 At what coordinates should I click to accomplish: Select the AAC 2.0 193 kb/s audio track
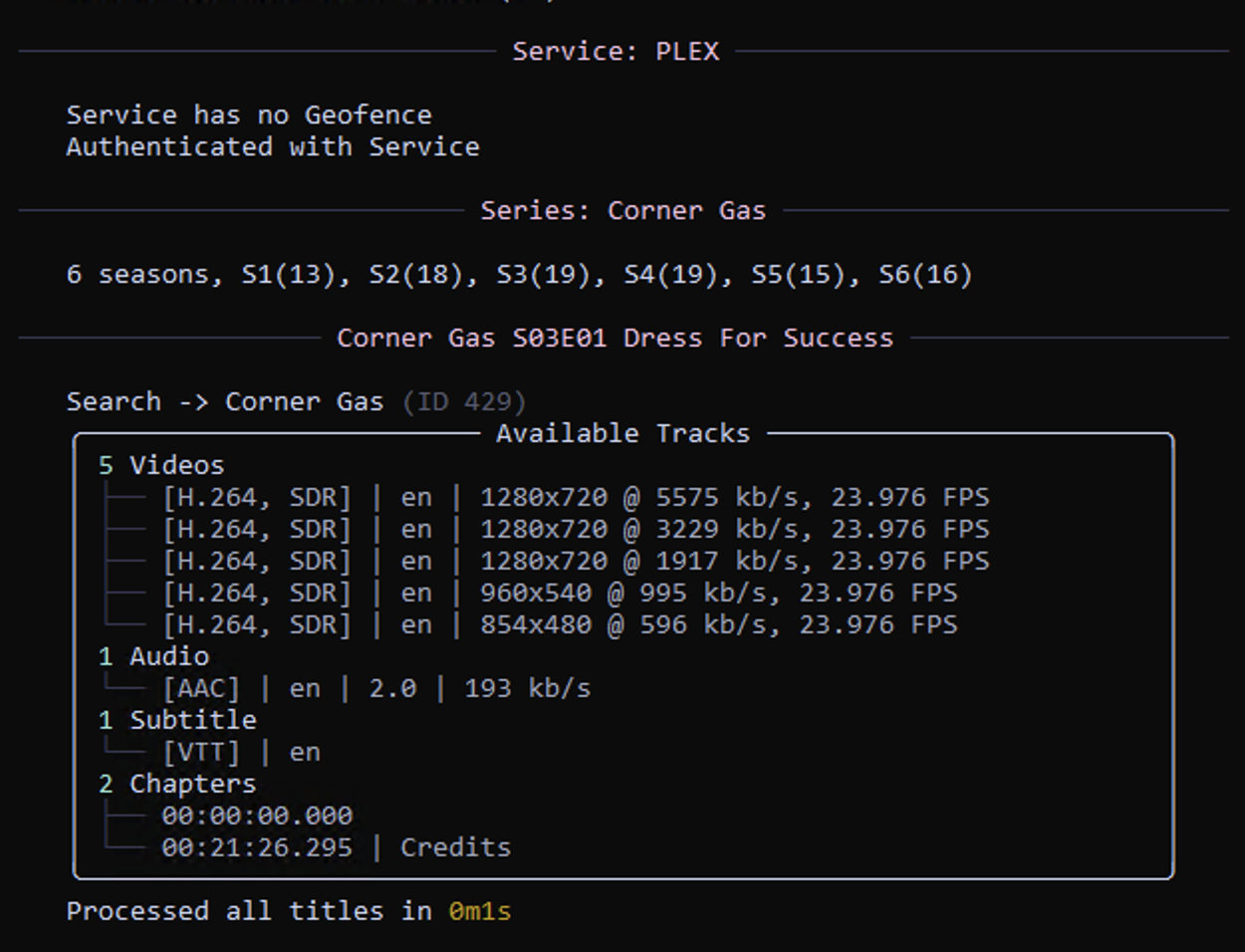pos(376,689)
